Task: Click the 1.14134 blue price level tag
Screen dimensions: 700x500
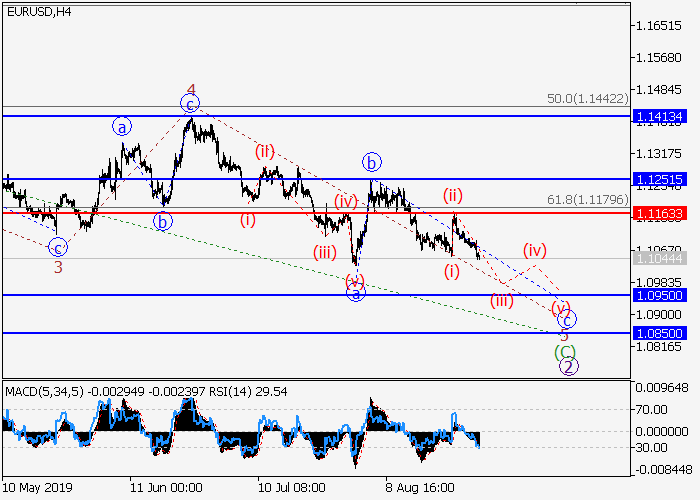Action: [659, 117]
